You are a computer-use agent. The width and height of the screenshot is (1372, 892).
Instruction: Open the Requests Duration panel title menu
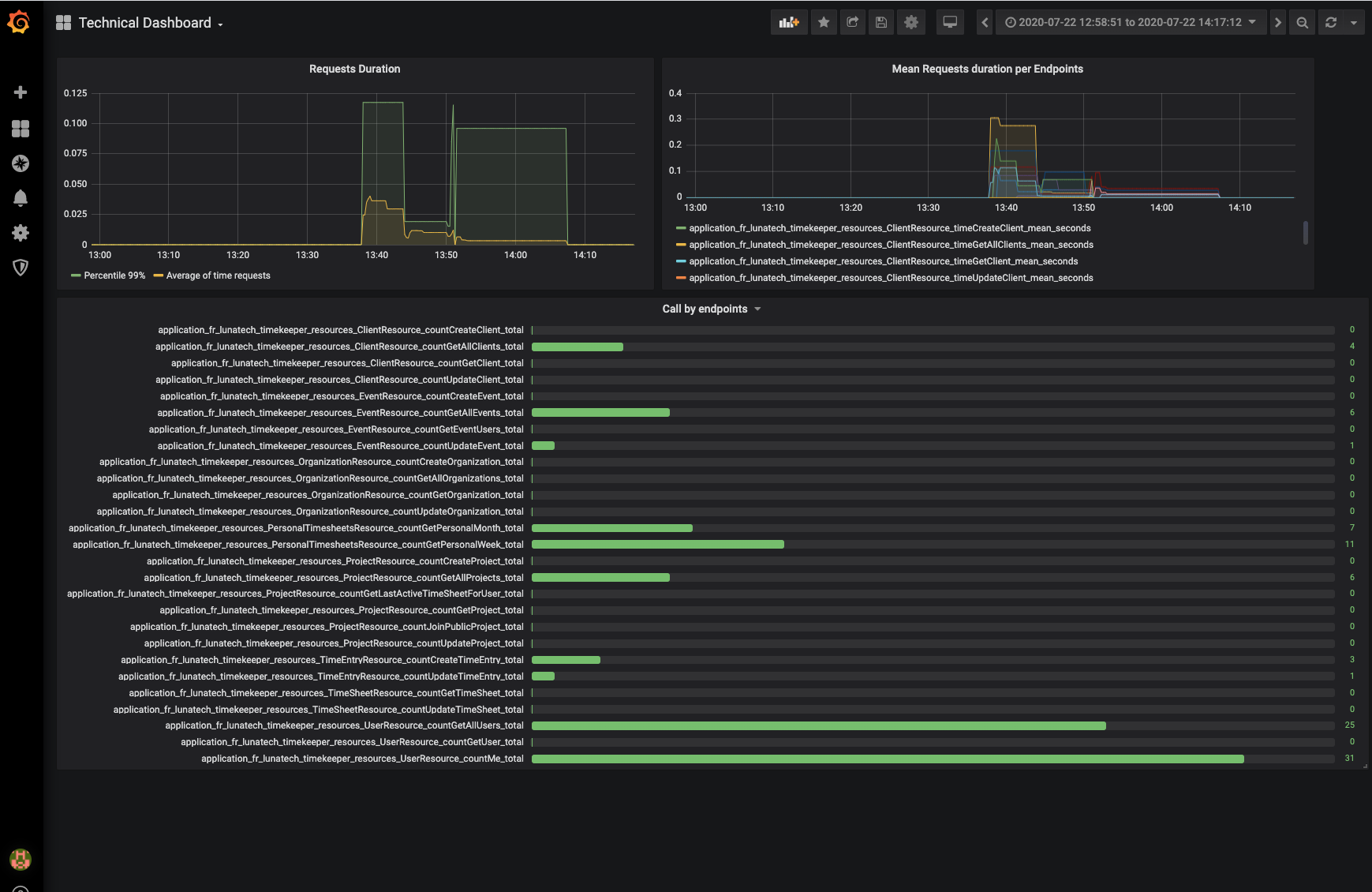pyautogui.click(x=354, y=69)
